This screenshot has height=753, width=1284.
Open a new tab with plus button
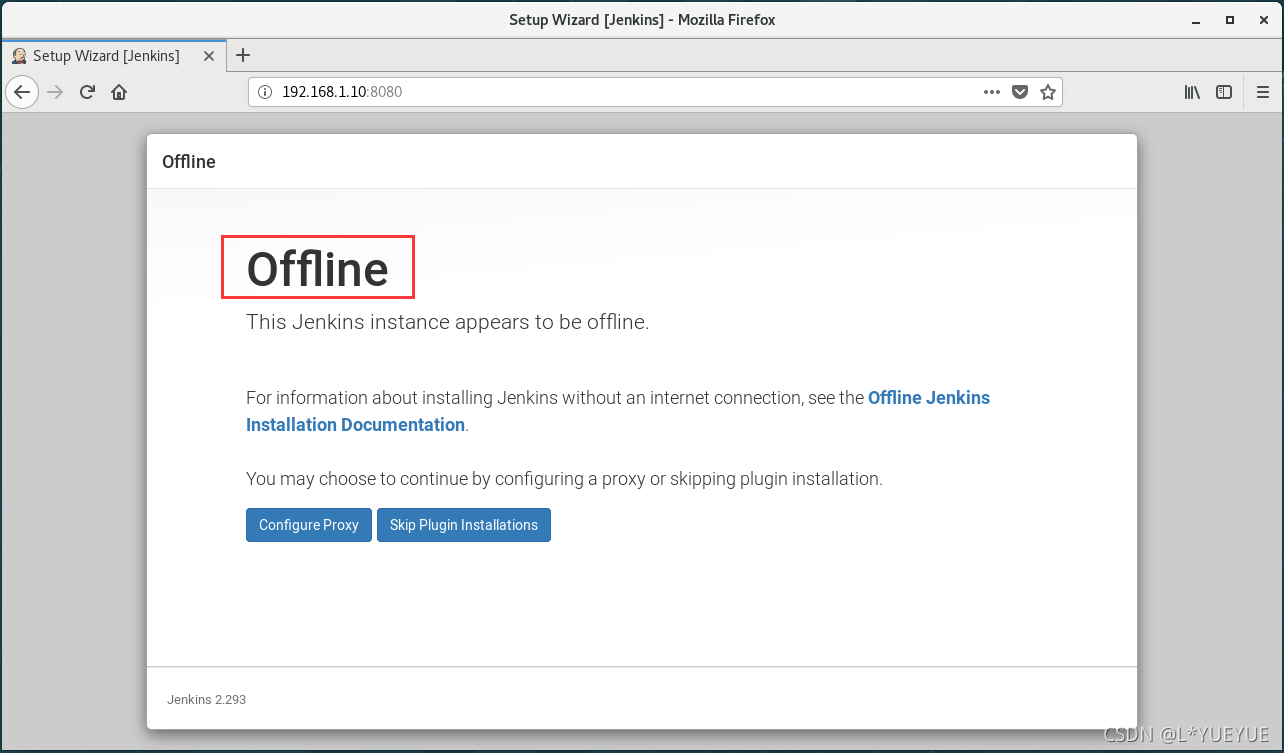coord(242,55)
